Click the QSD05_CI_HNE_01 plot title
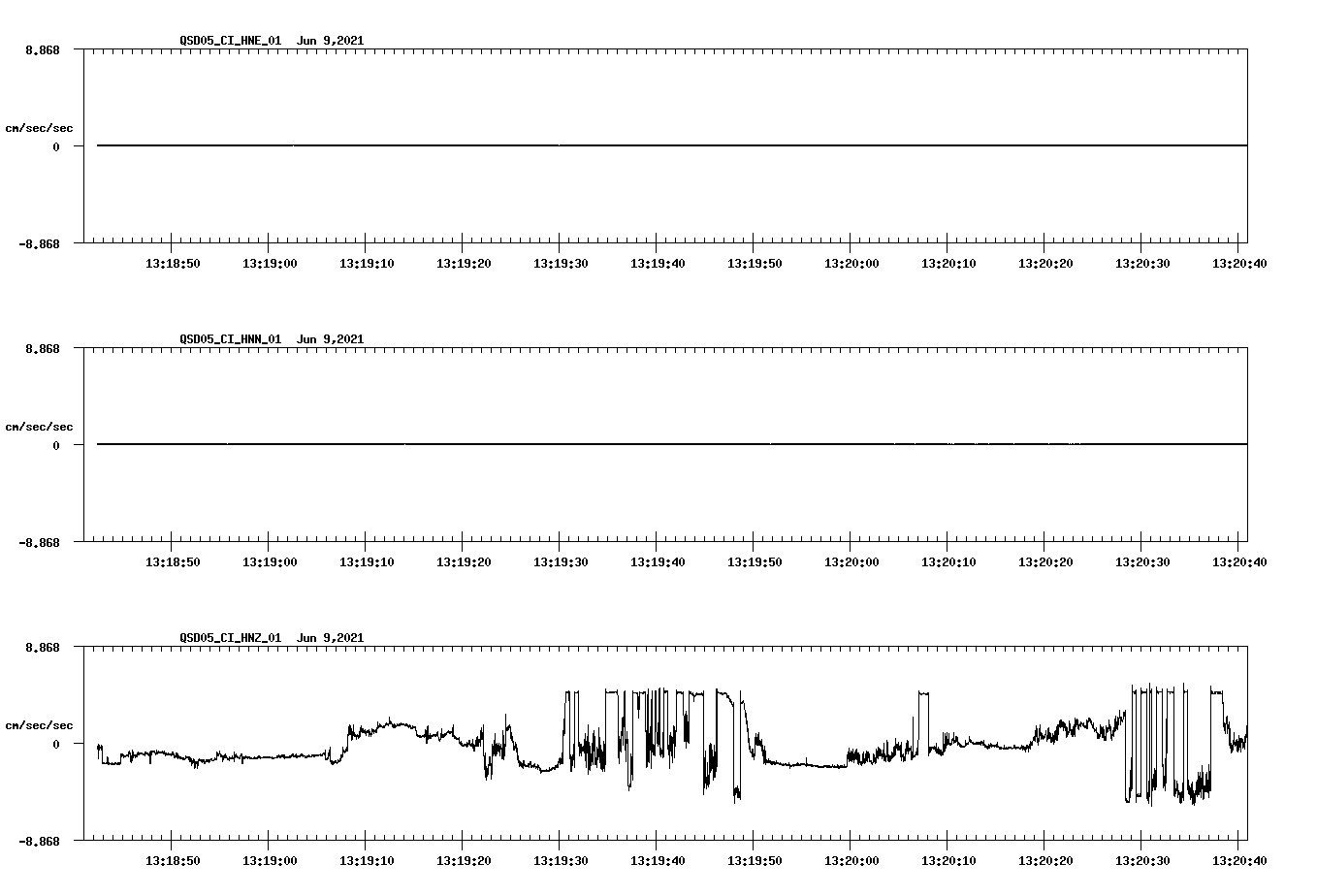1317x896 pixels. (x=272, y=41)
